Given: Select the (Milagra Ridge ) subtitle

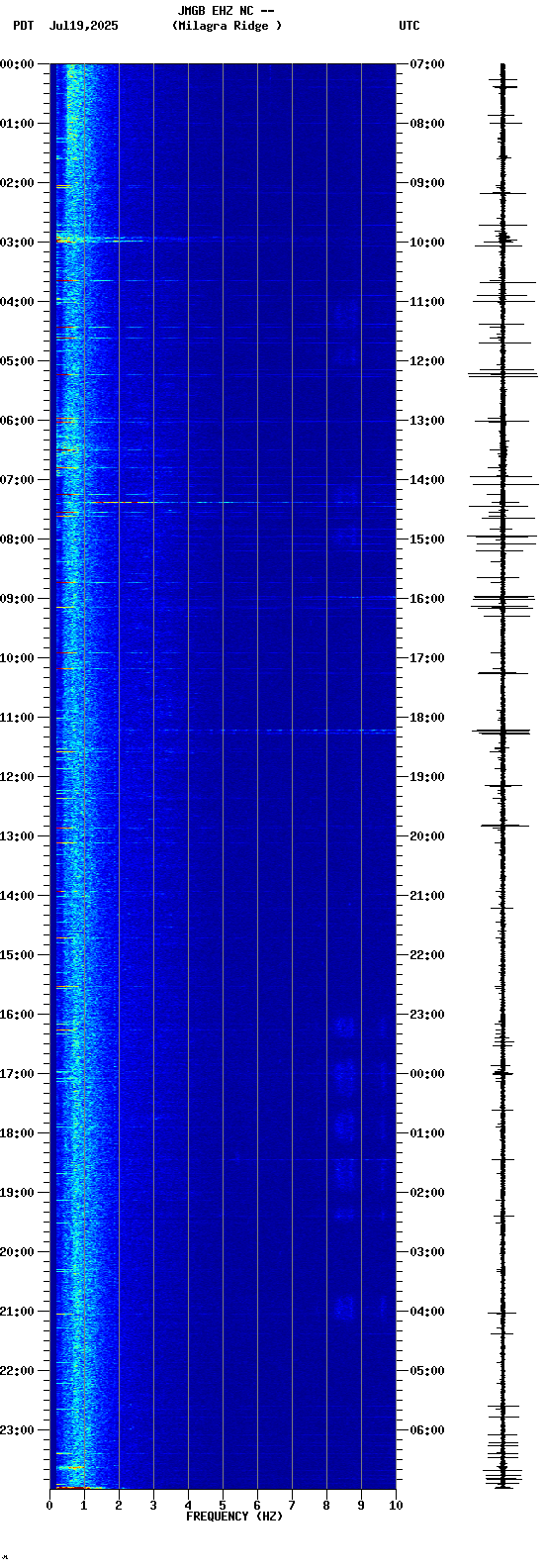Looking at the screenshot, I should tap(227, 26).
